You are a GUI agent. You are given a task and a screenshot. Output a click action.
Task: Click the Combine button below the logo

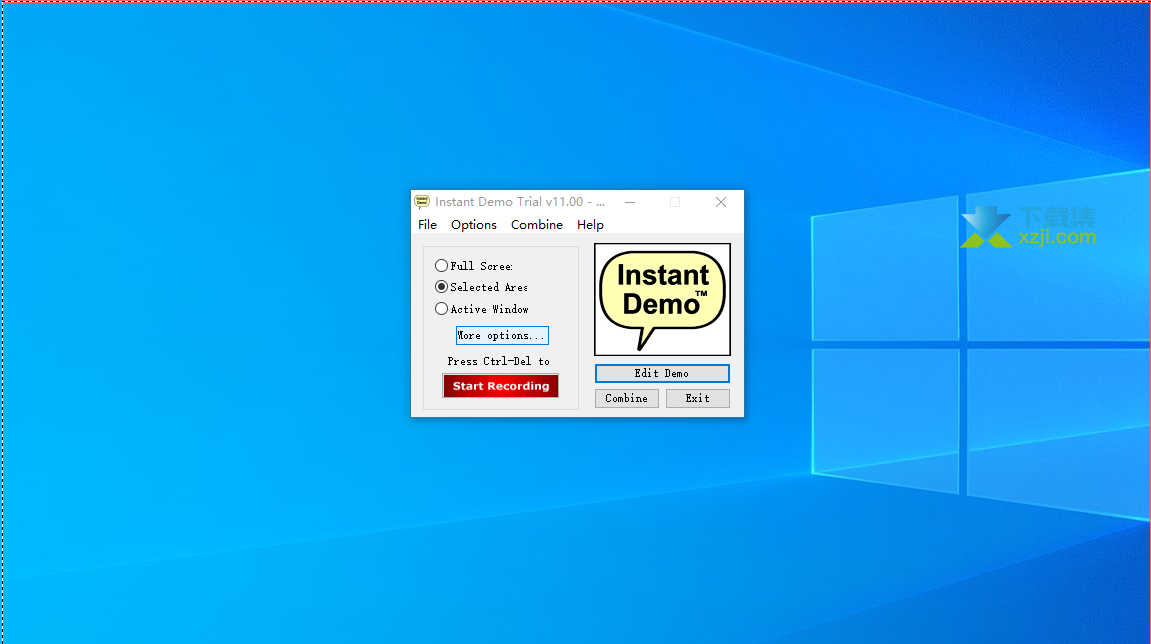point(626,399)
